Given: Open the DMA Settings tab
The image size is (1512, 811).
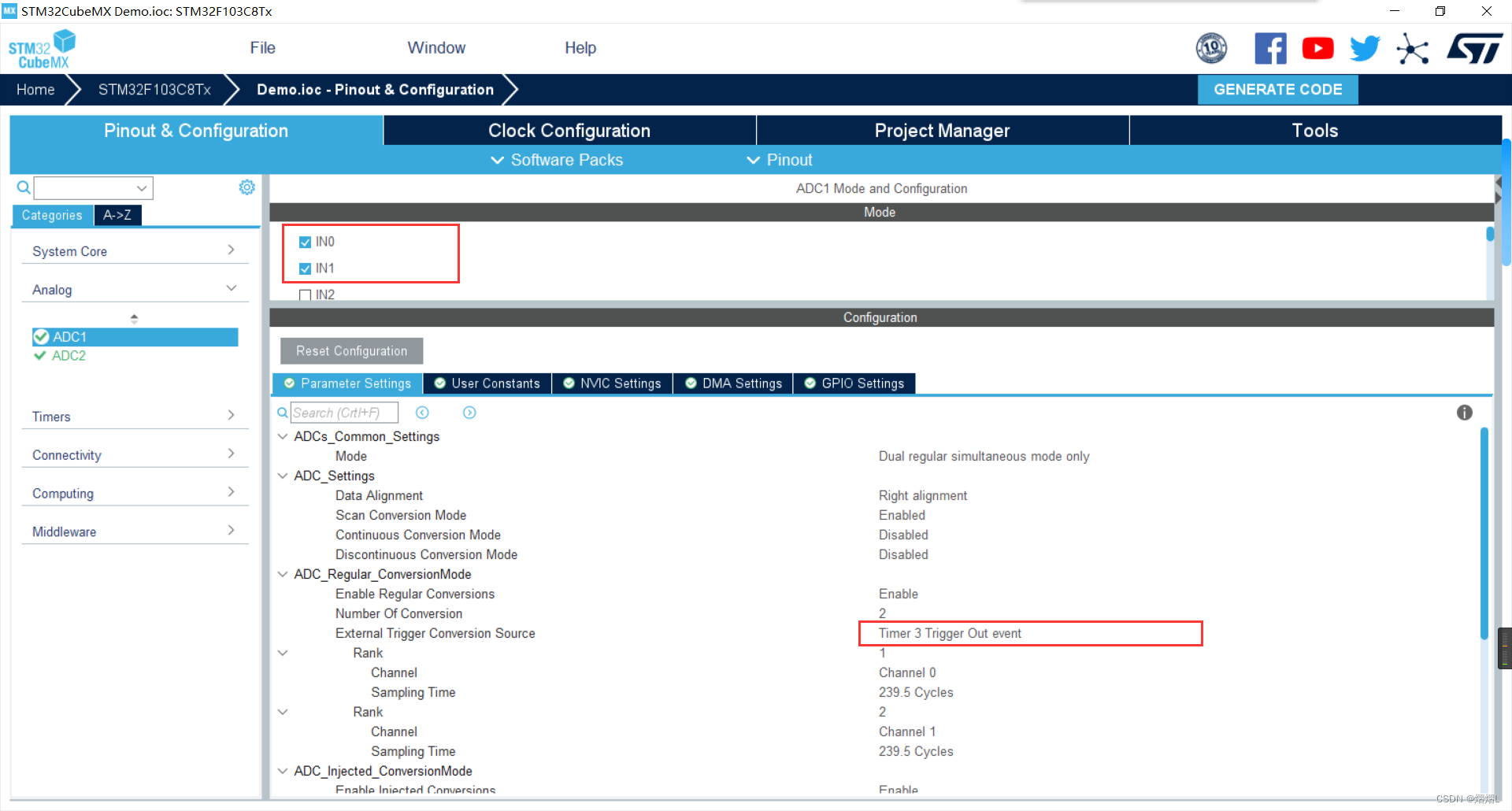Looking at the screenshot, I should [x=733, y=383].
